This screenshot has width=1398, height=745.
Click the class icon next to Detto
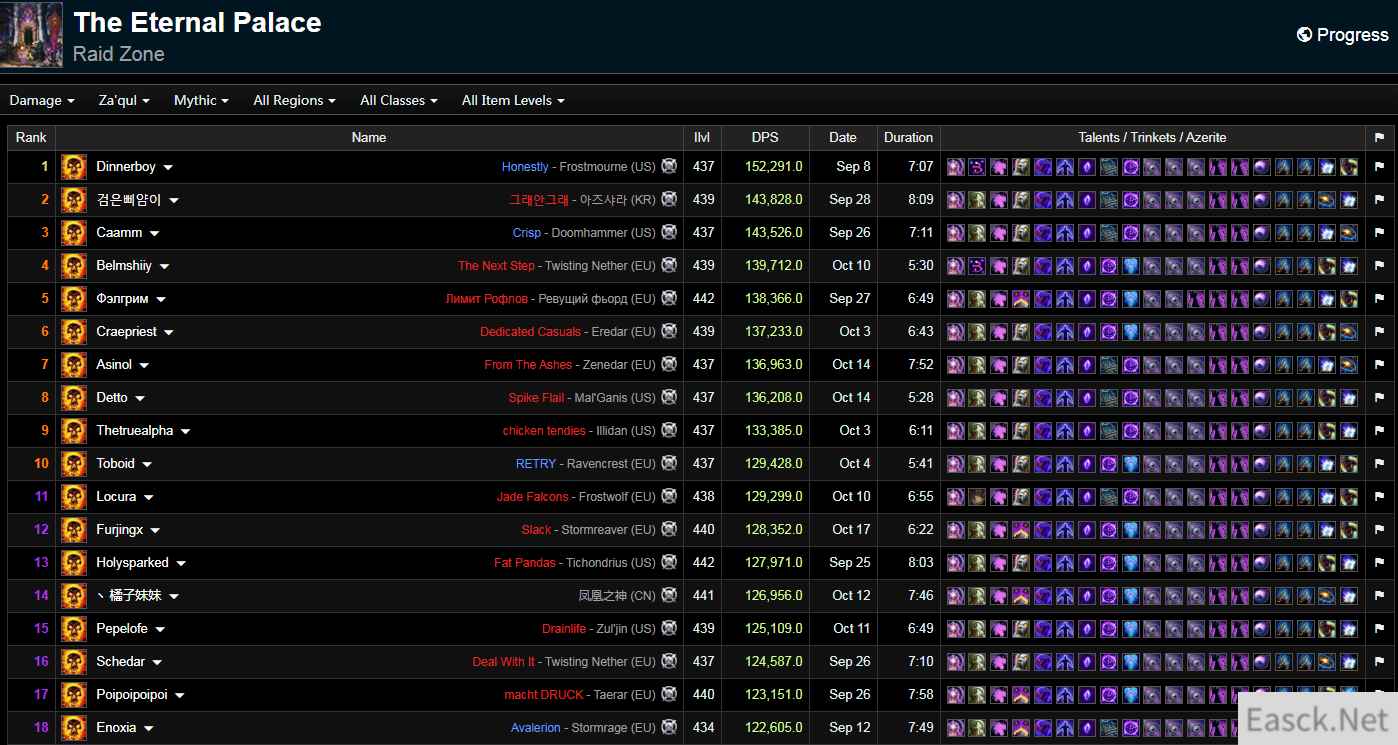[74, 398]
